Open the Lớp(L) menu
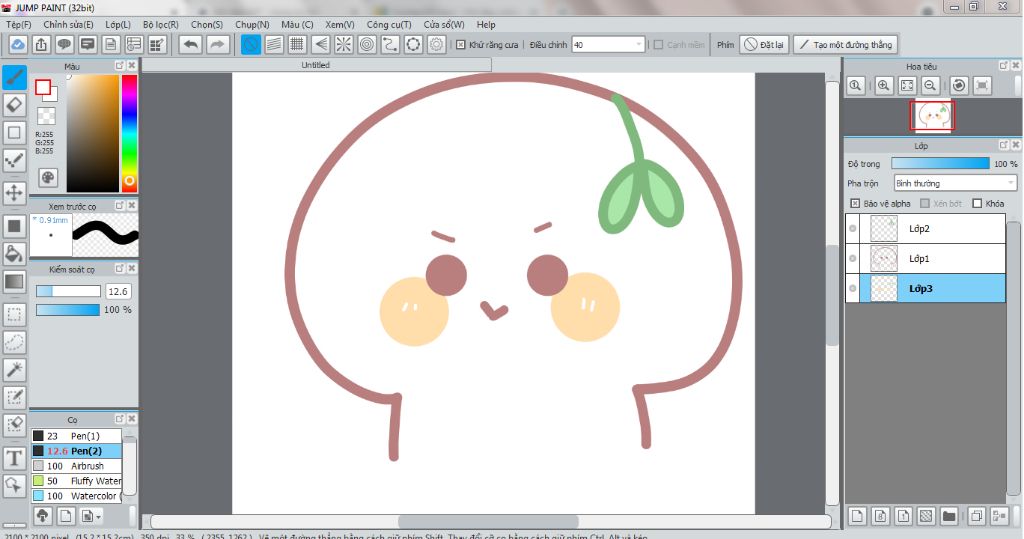Image resolution: width=1024 pixels, height=539 pixels. pos(118,24)
